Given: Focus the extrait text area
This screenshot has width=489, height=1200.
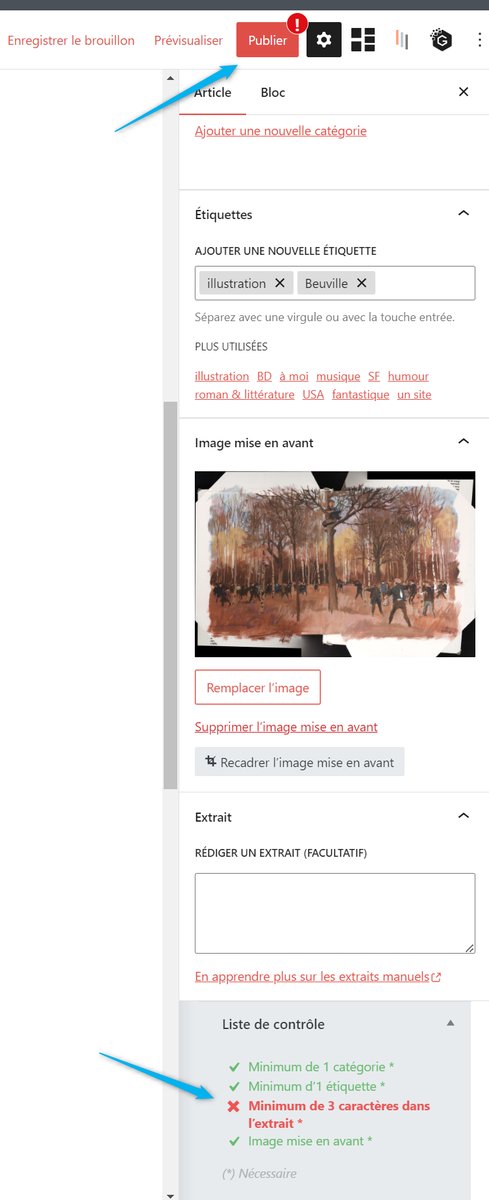Looking at the screenshot, I should tap(335, 913).
